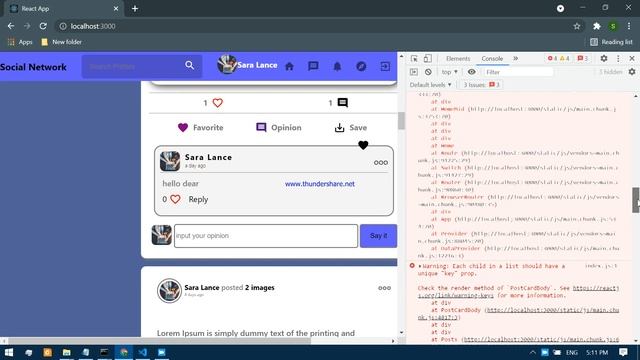
Task: Open the discover compass icon
Action: tap(361, 66)
